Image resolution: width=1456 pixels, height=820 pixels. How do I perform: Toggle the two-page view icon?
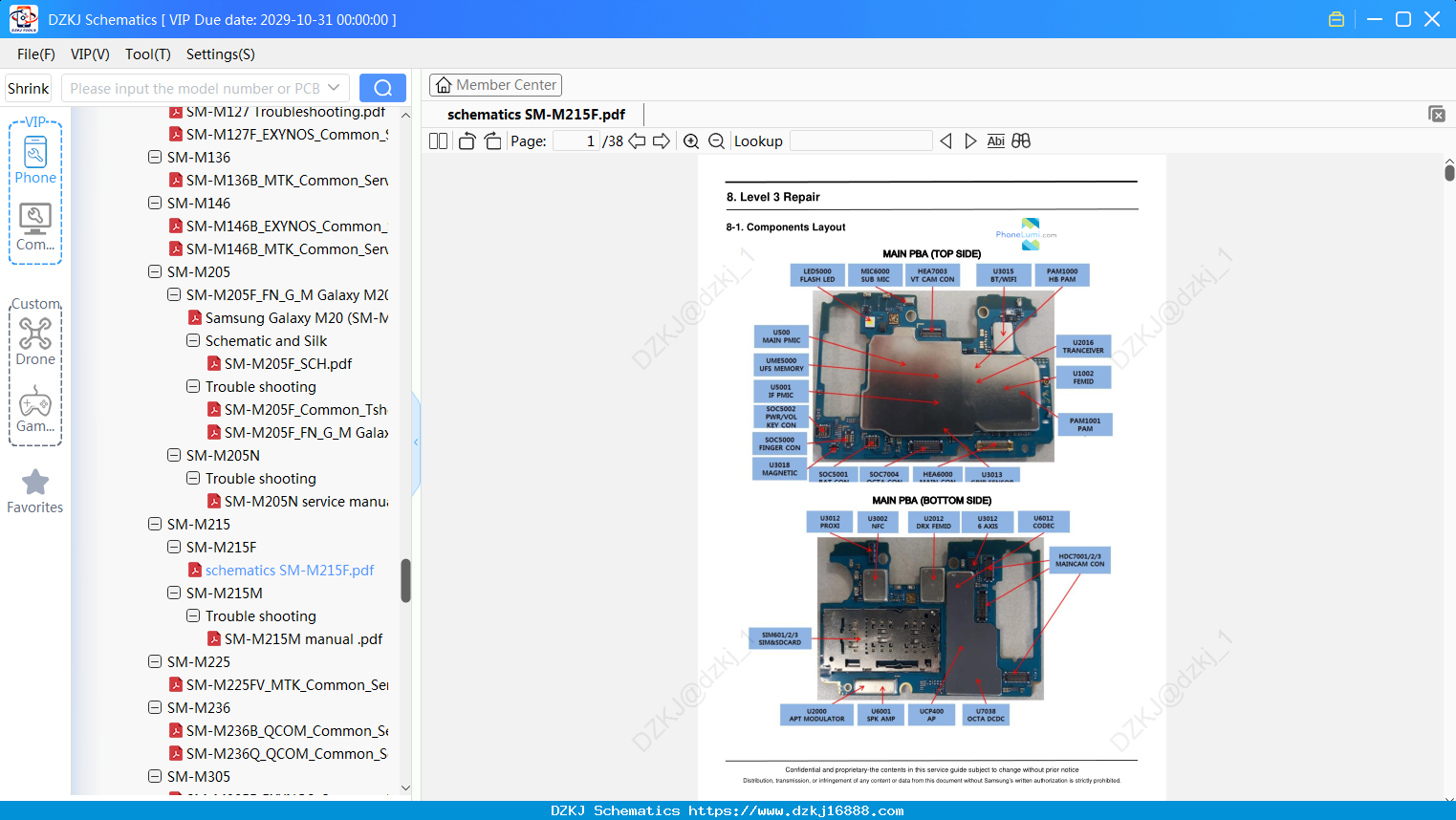(438, 141)
